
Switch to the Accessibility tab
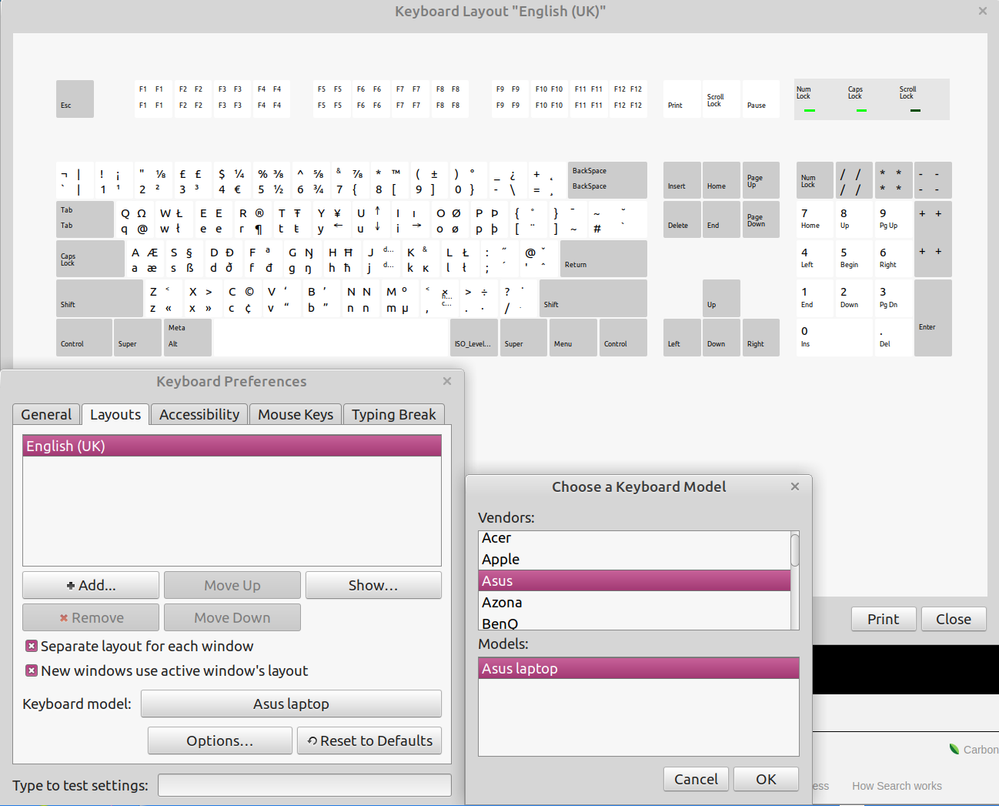click(x=199, y=414)
